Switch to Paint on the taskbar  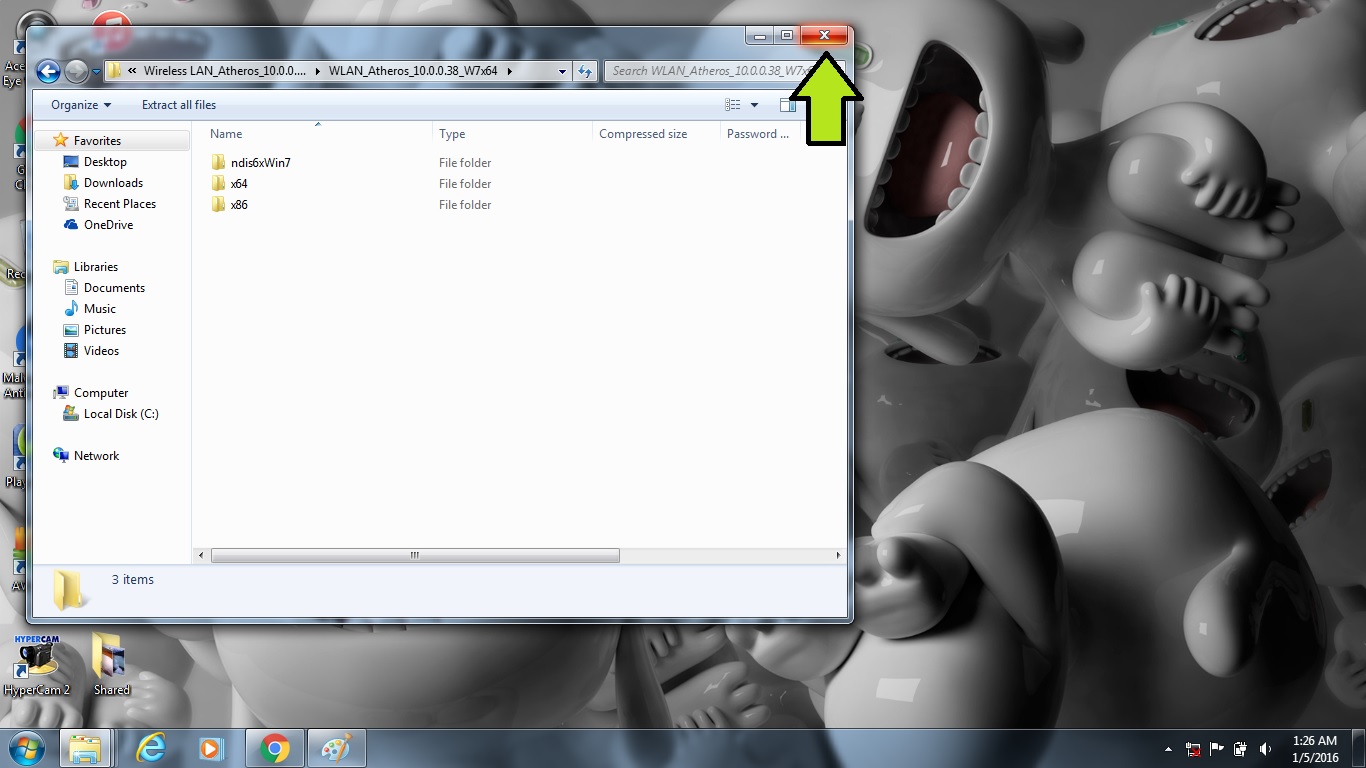pyautogui.click(x=336, y=749)
